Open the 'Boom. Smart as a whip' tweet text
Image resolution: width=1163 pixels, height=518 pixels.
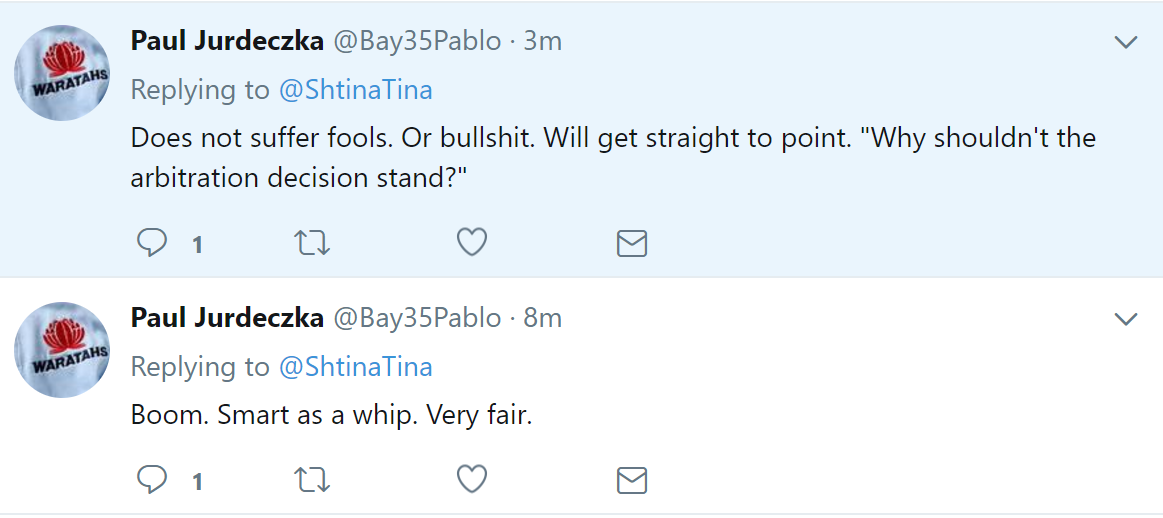(332, 416)
